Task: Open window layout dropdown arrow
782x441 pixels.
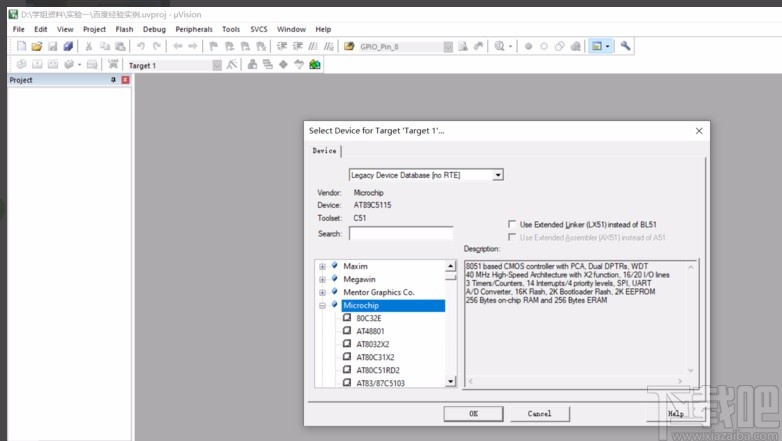Action: coord(607,46)
